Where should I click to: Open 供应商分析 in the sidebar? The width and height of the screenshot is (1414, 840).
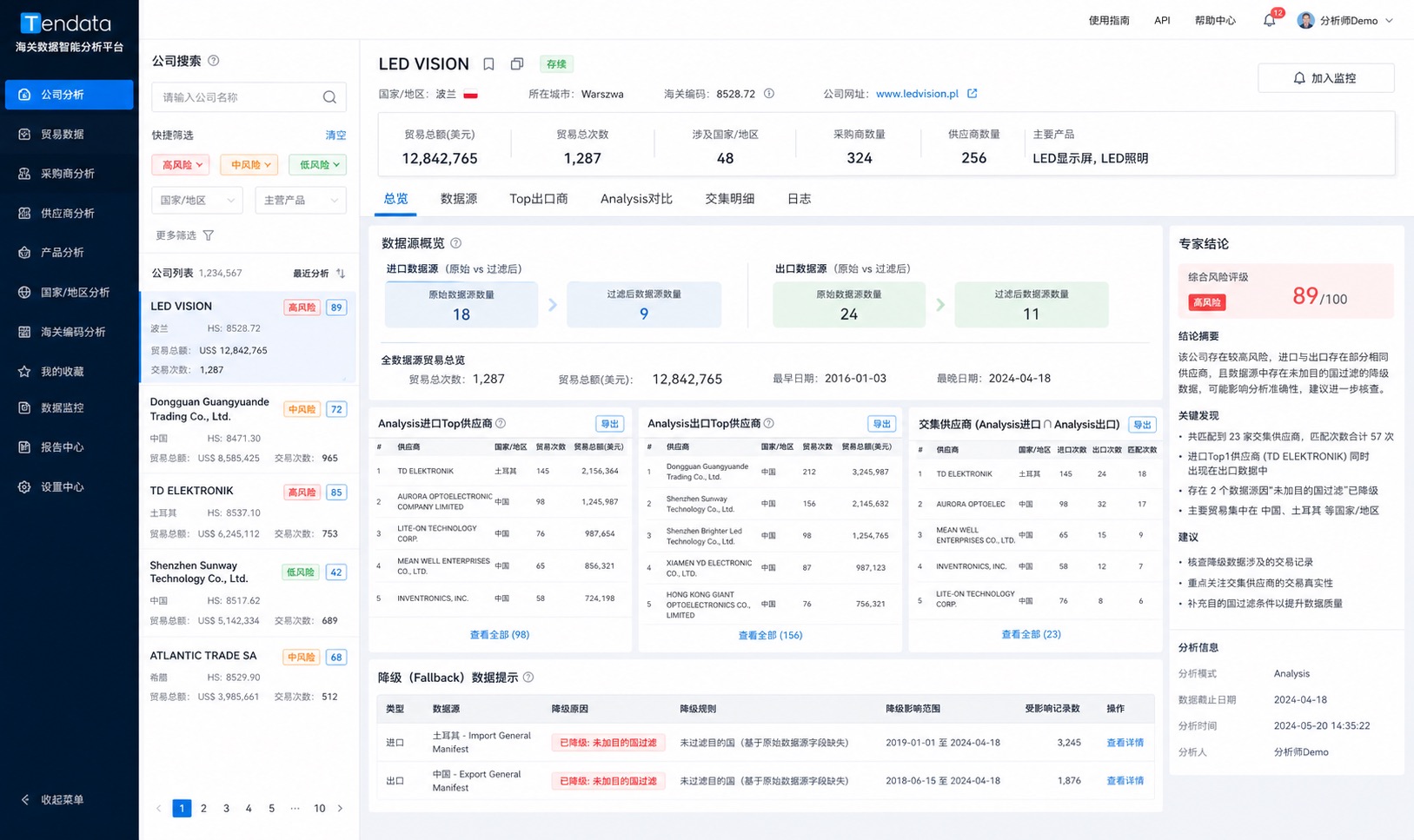pyautogui.click(x=69, y=213)
